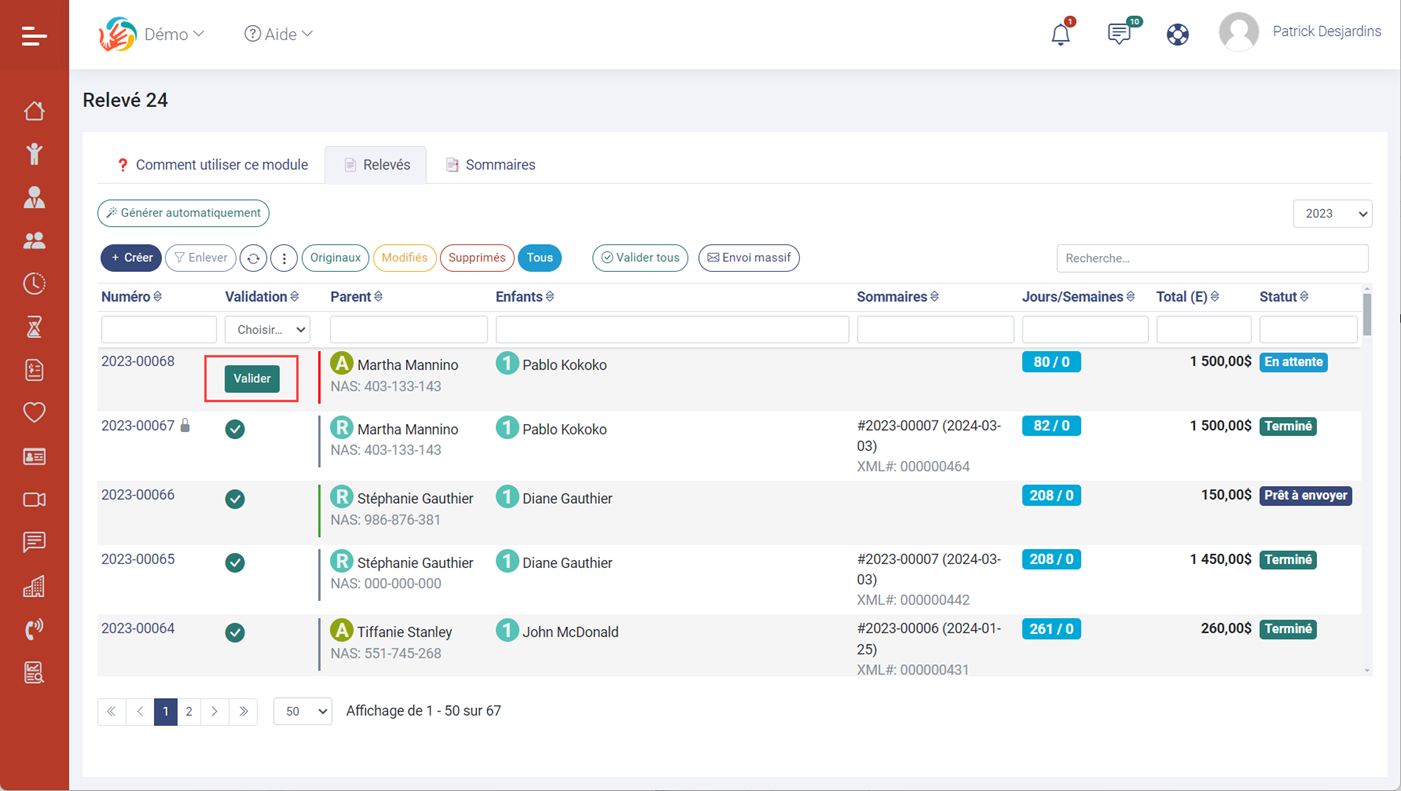Toggle the Modifiés filter

click(404, 258)
